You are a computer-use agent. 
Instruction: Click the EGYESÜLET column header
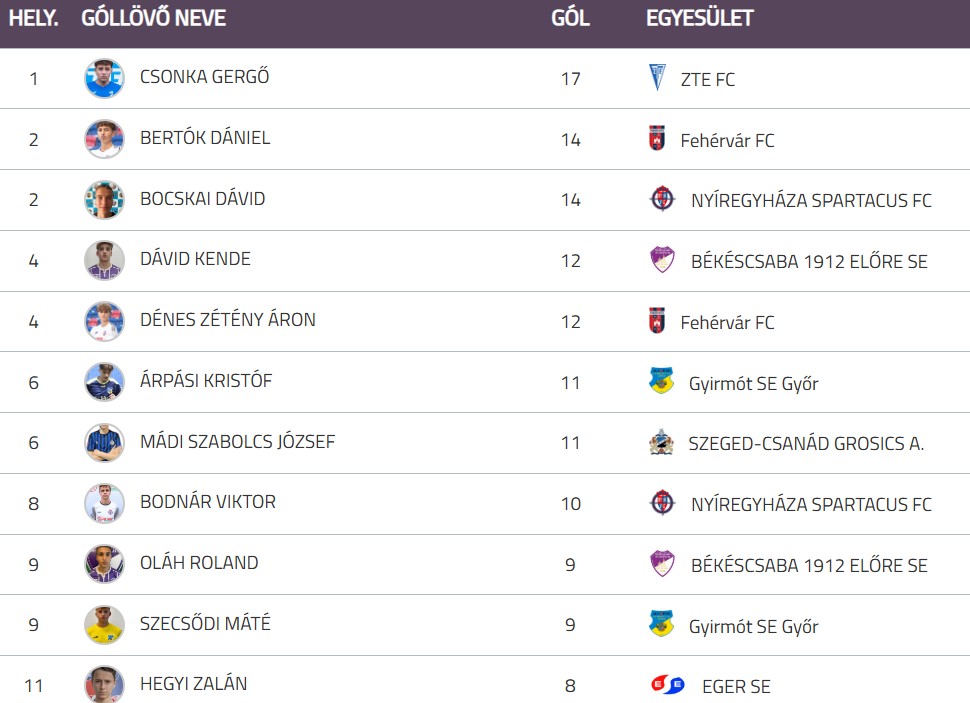click(x=700, y=18)
